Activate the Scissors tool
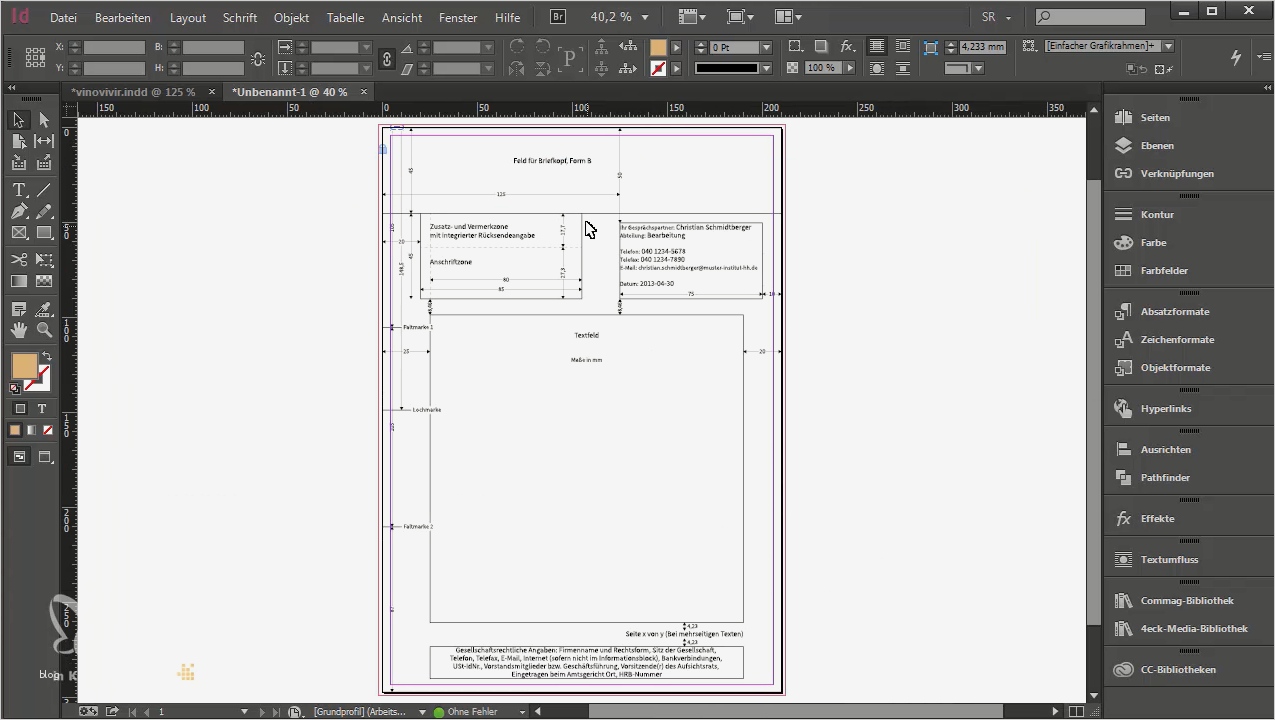This screenshot has width=1275, height=720. click(19, 260)
